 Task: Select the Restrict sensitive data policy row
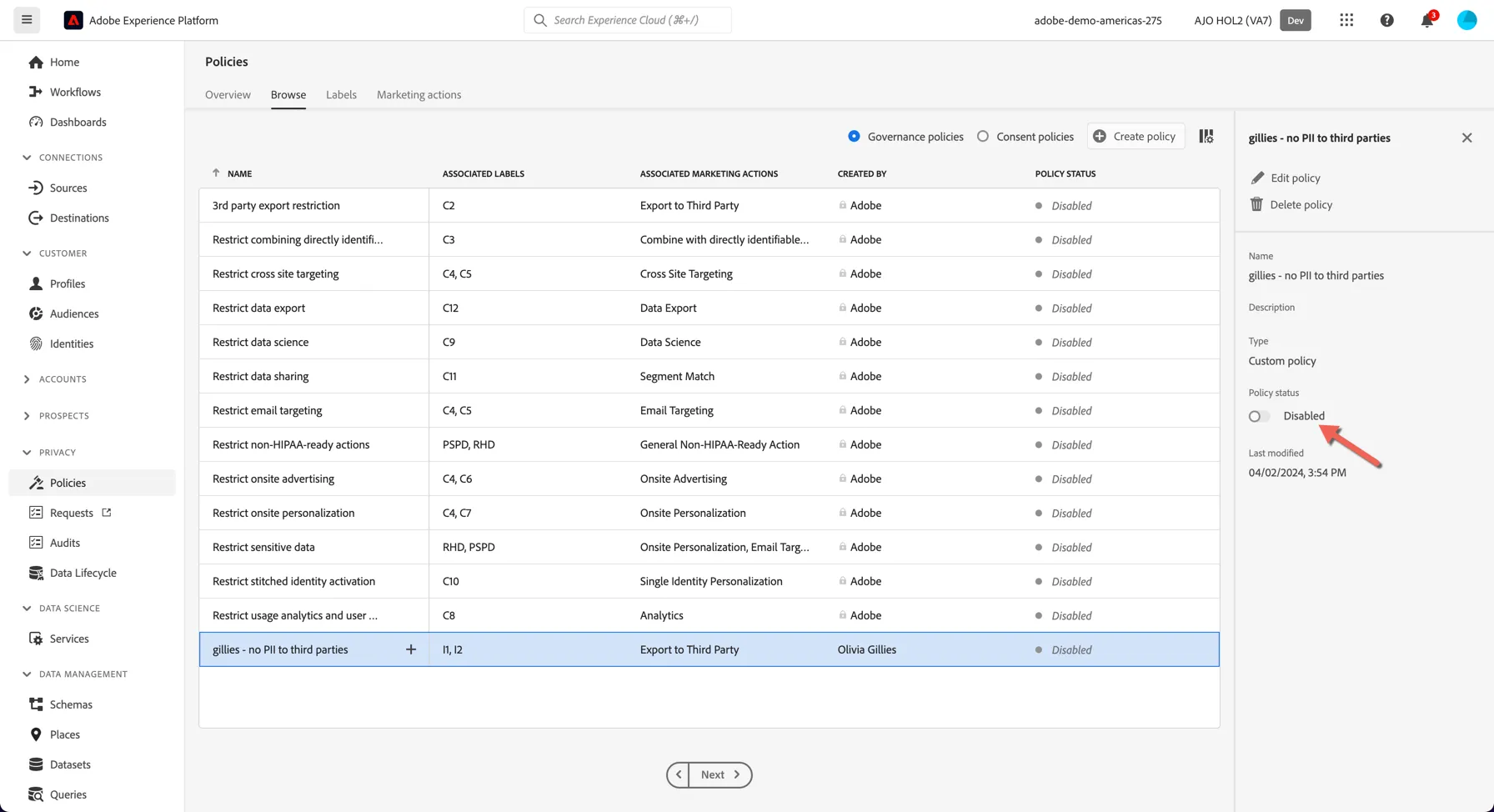click(709, 547)
